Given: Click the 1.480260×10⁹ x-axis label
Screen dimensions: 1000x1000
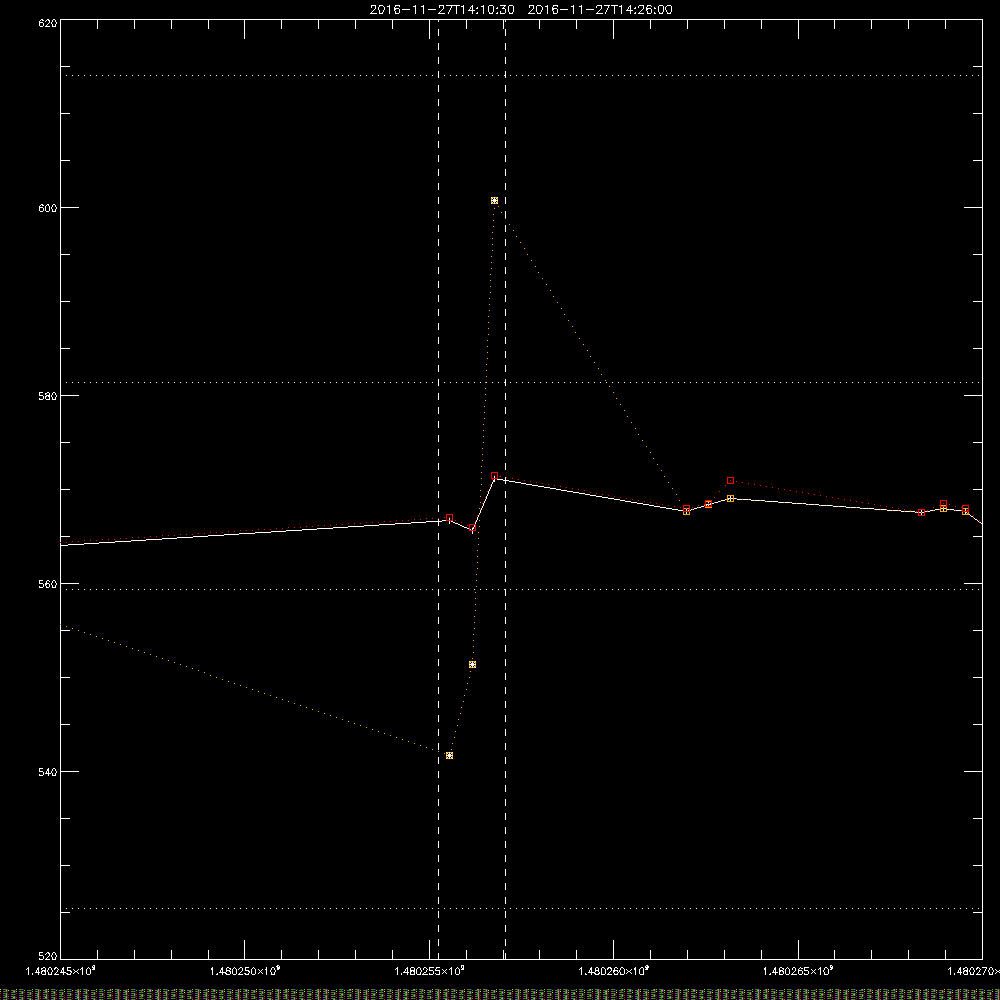Looking at the screenshot, I should (614, 971).
